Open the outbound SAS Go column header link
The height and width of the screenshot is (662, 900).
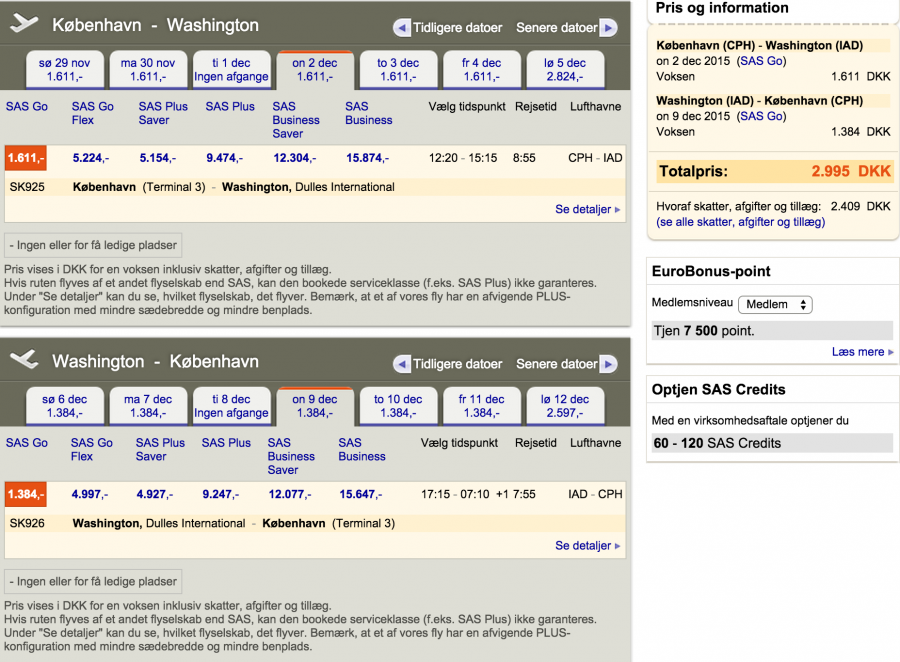coord(27,107)
